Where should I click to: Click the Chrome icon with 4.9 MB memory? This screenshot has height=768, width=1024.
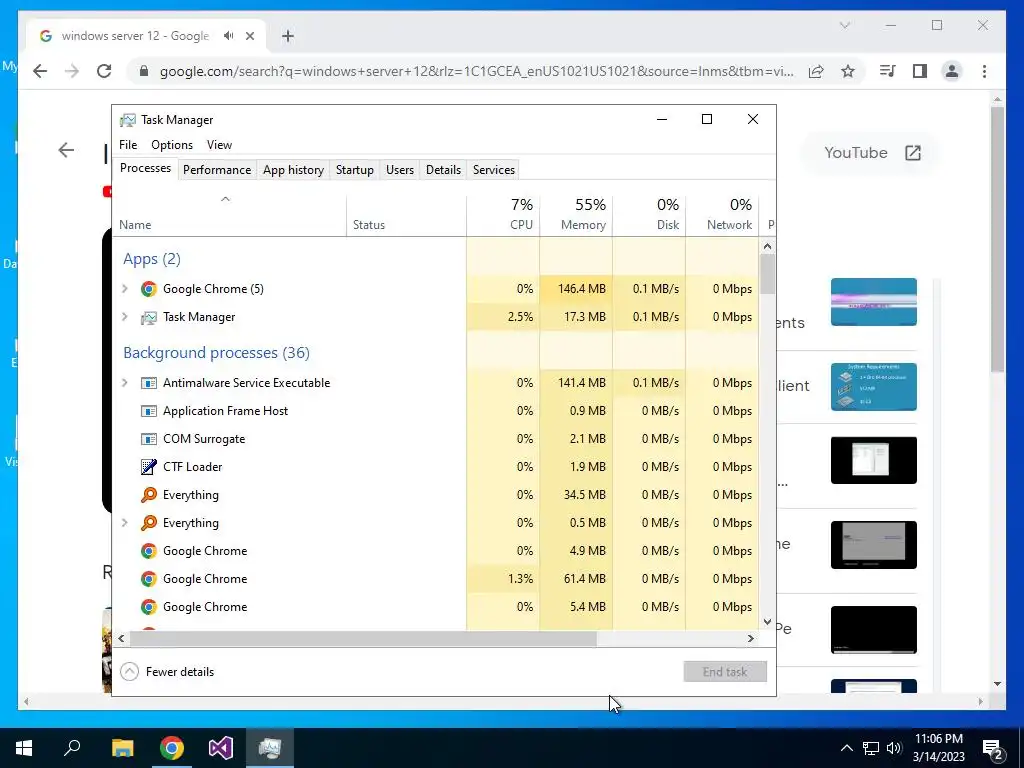(149, 551)
